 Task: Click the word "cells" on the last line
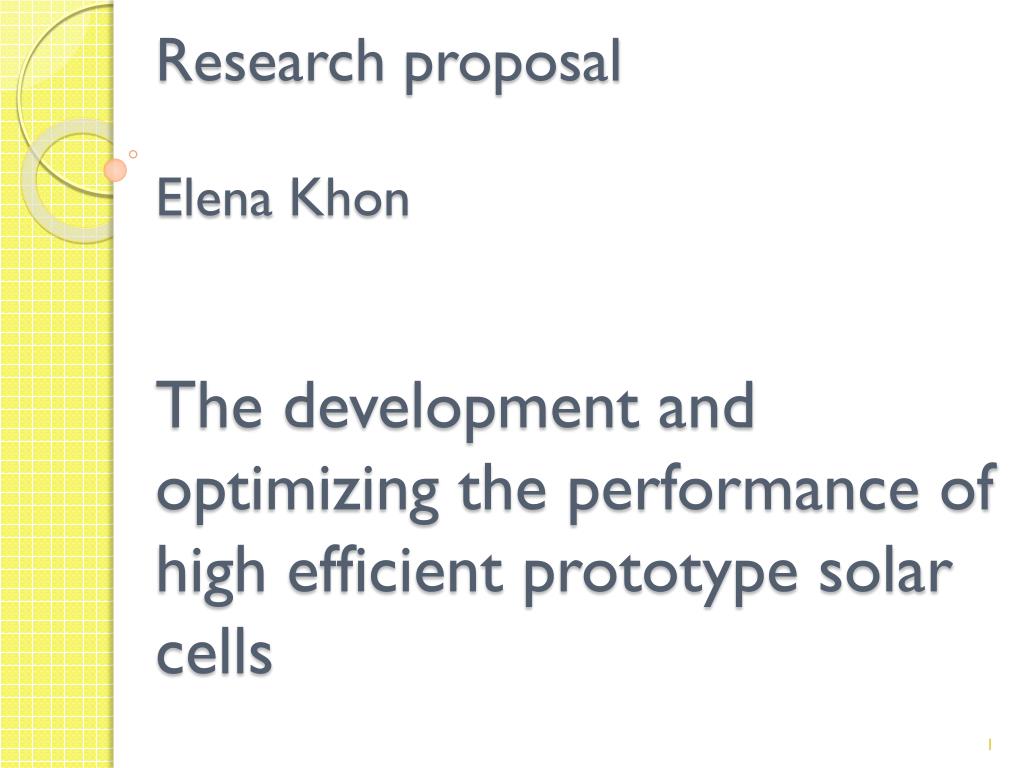[214, 652]
